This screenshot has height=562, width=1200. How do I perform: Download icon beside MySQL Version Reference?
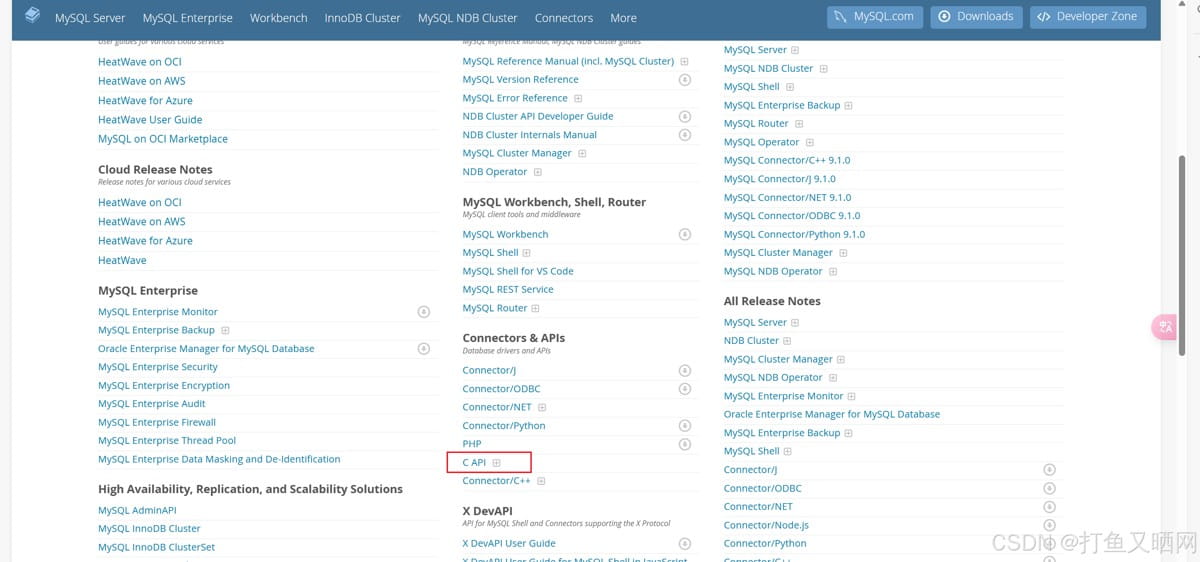685,79
